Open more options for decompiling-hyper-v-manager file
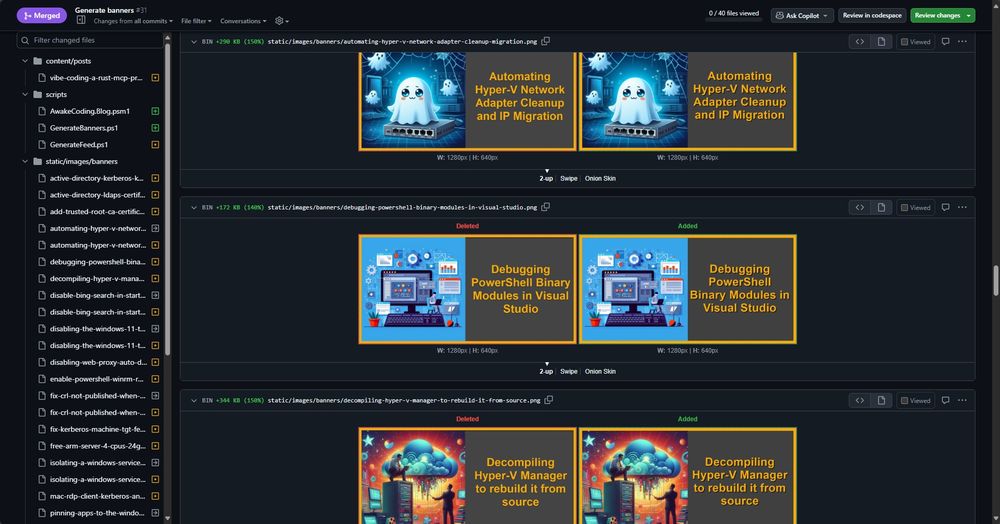 click(x=962, y=400)
